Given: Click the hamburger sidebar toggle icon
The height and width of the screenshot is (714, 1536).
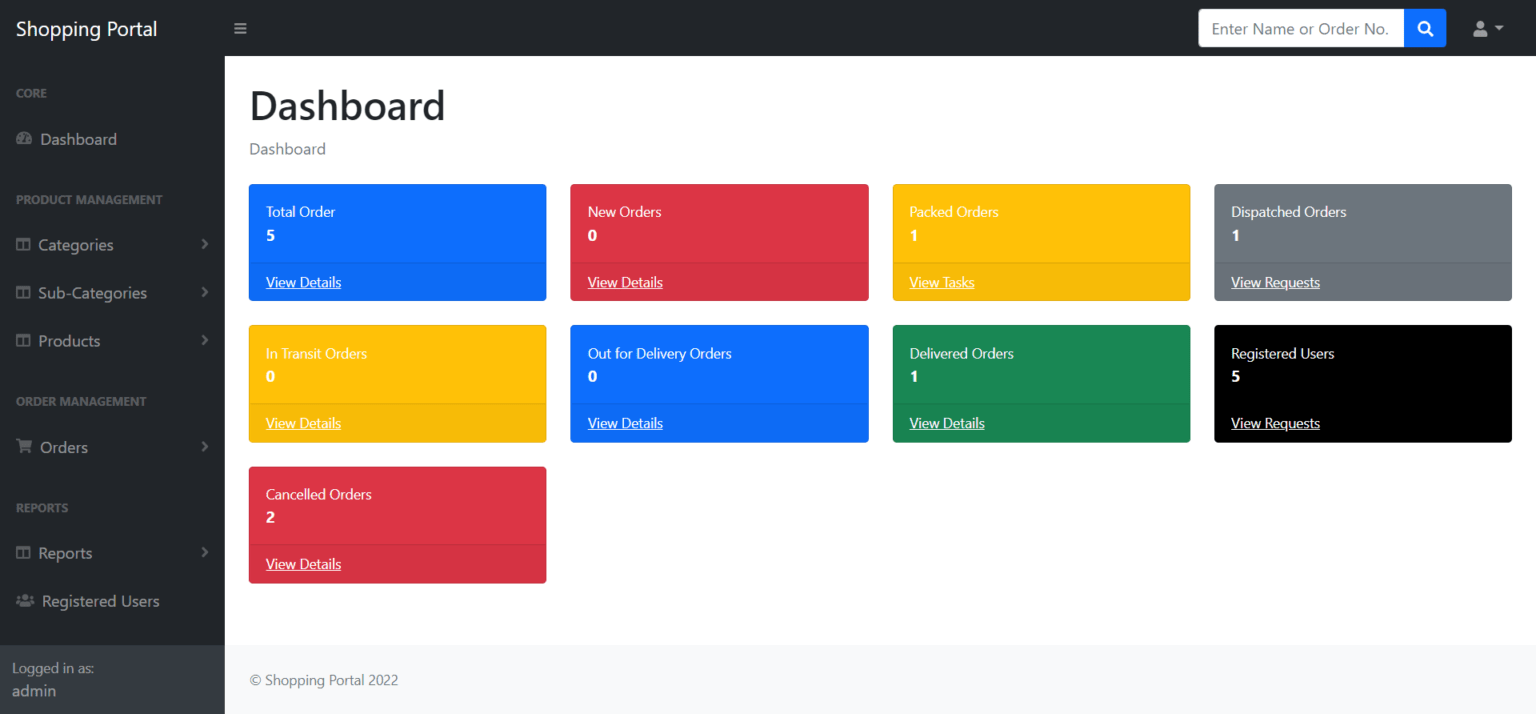Looking at the screenshot, I should [240, 29].
